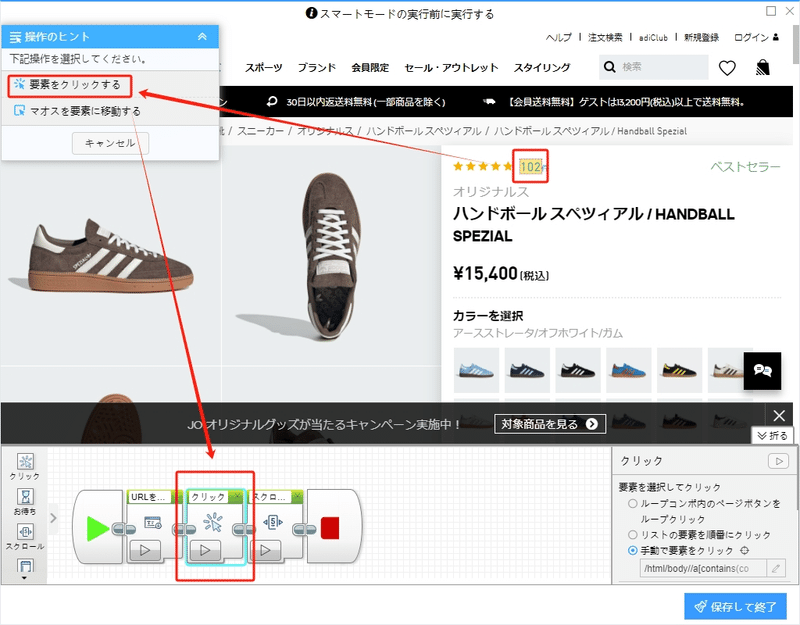Collapse the browser with 折る button

coord(772,435)
